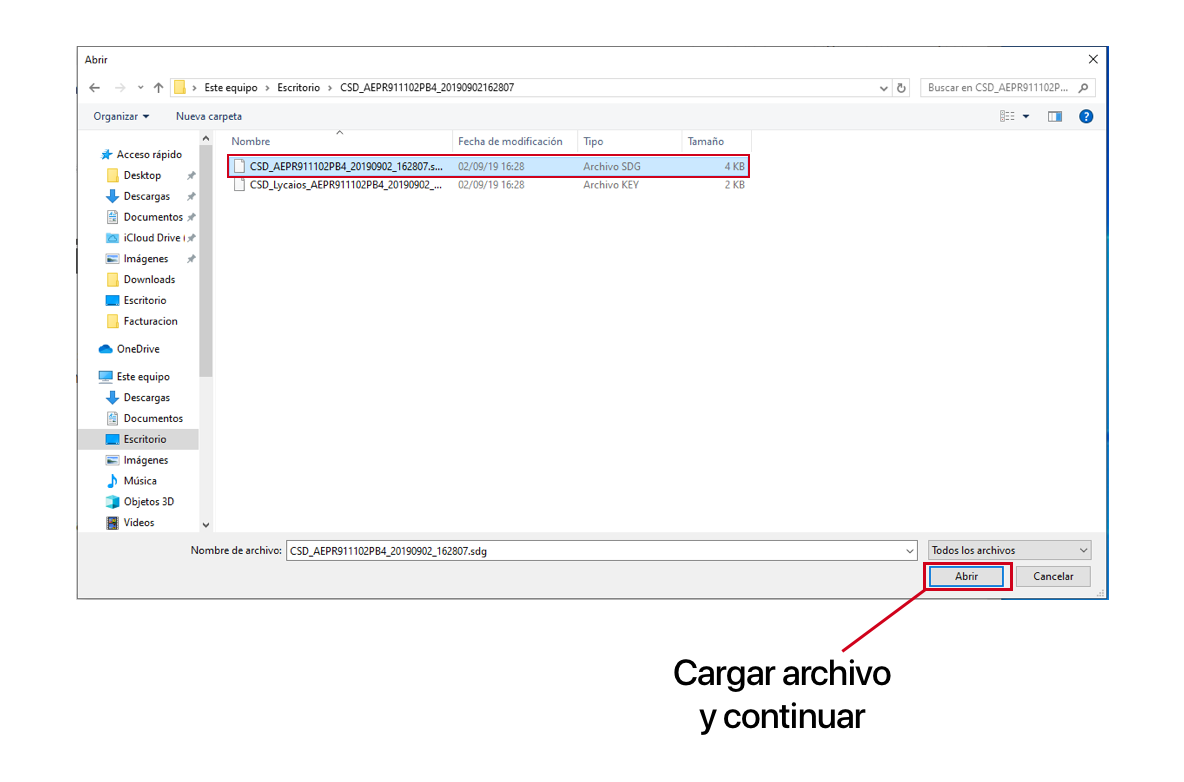This screenshot has height=782, width=1184.
Task: Open view options dropdown arrow
Action: point(1025,116)
